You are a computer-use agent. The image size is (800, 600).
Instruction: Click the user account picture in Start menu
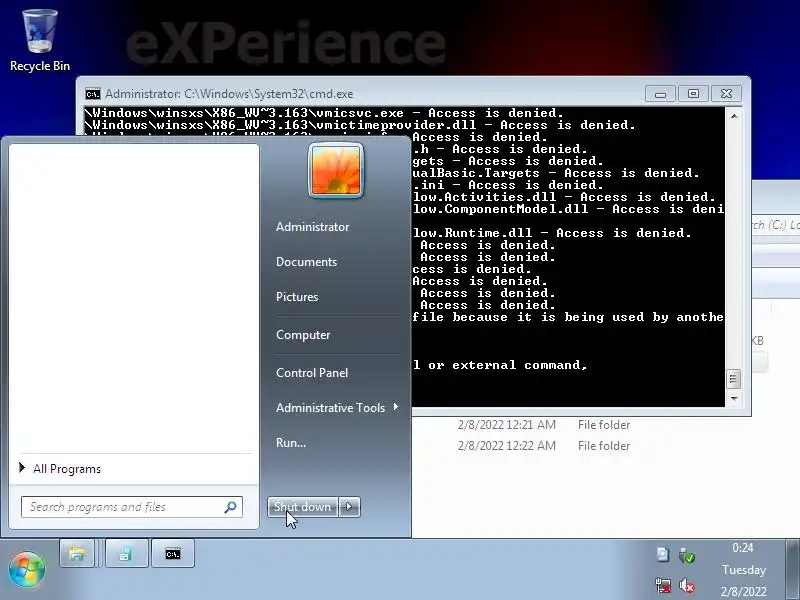(336, 170)
